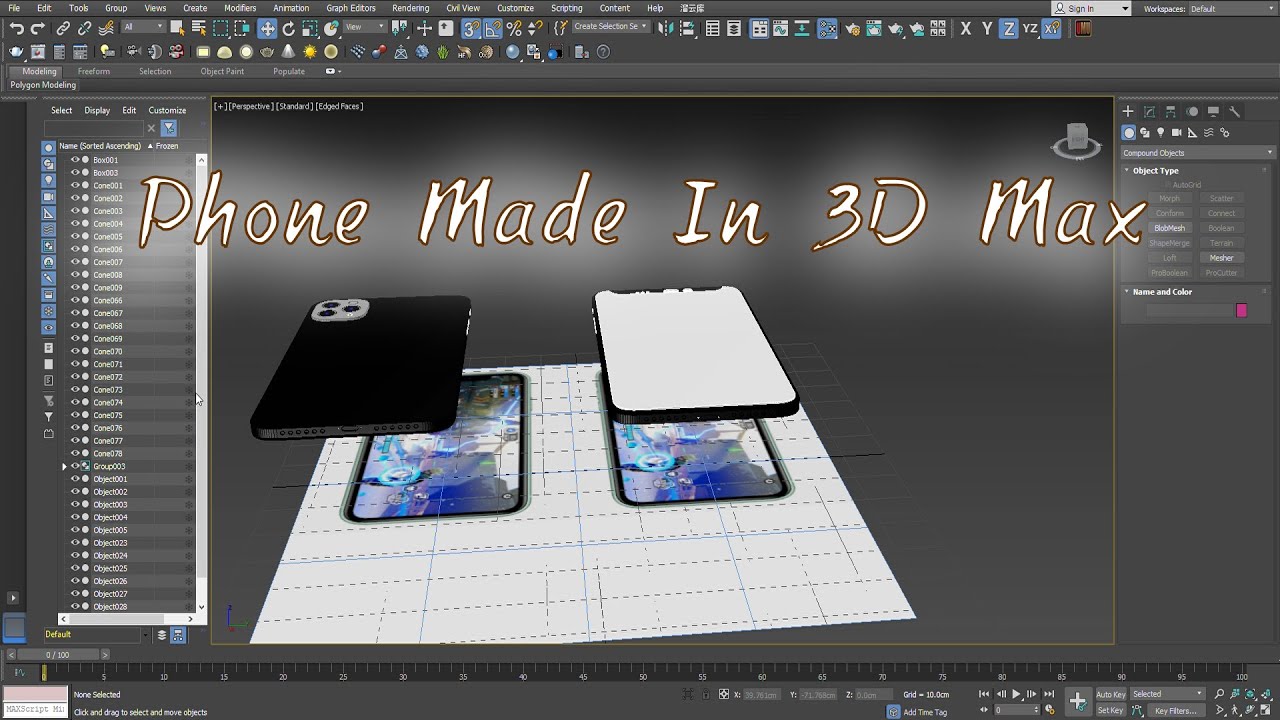Open the Compound Objects category dropdown
This screenshot has height=720, width=1280.
coord(1198,153)
